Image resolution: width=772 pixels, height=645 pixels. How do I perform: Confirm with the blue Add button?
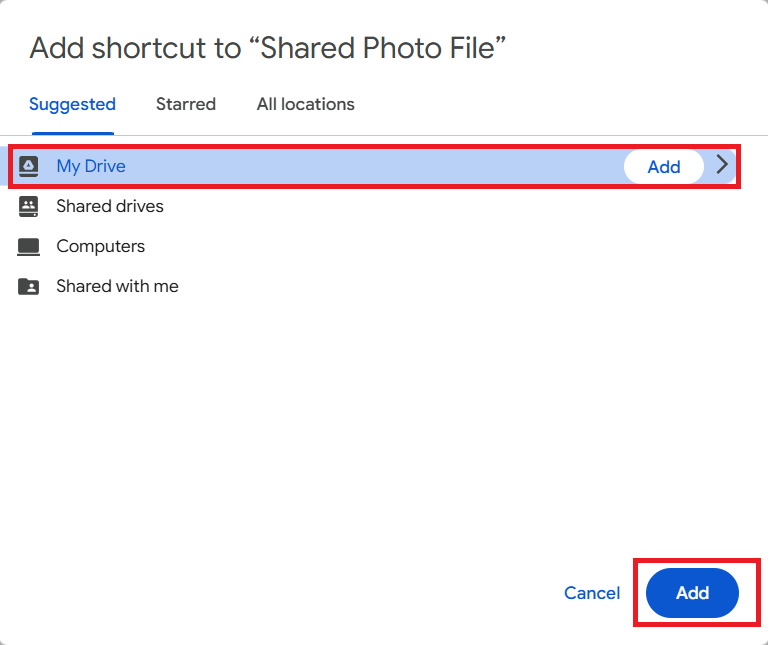tap(692, 593)
